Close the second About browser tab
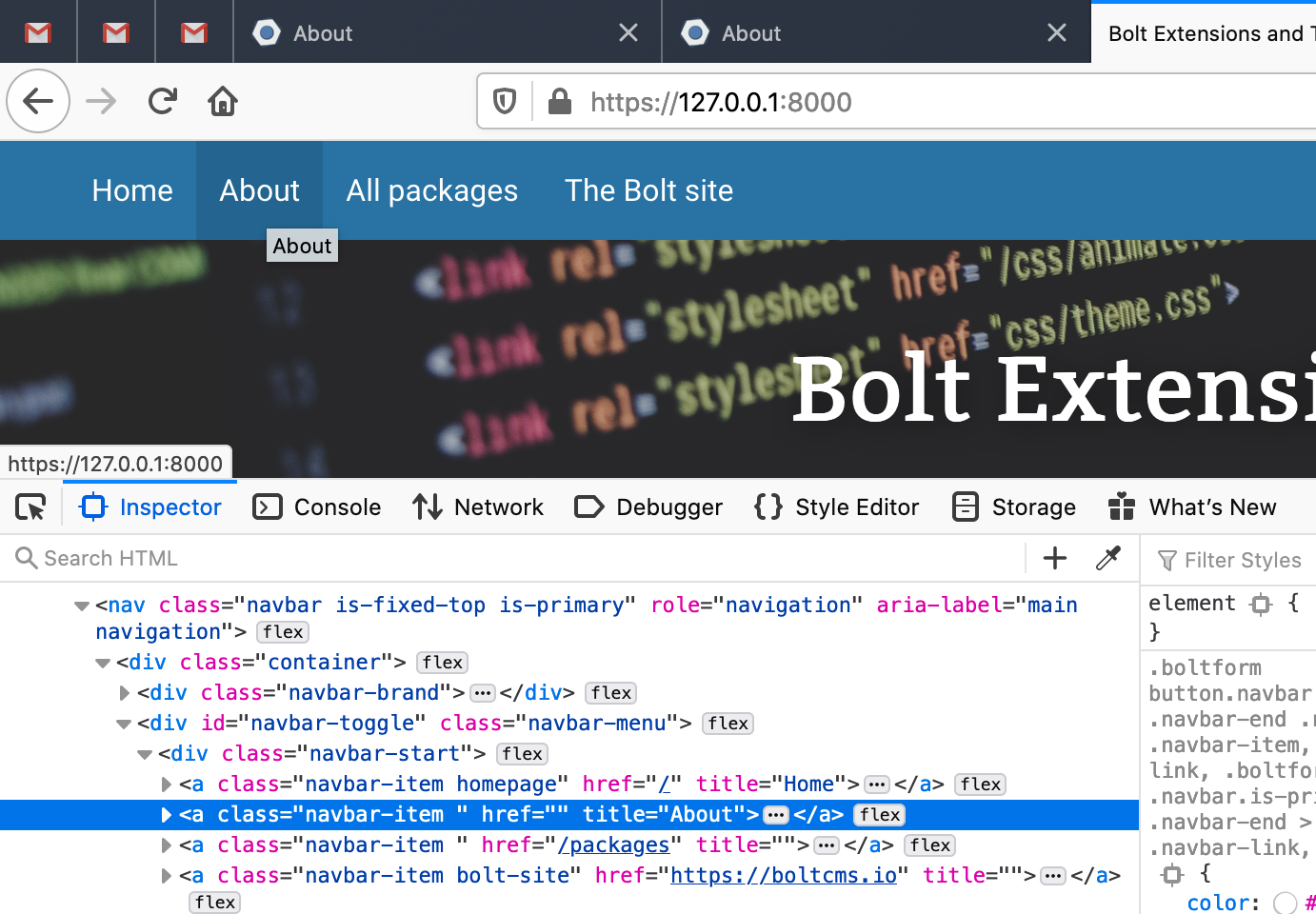The width and height of the screenshot is (1316, 914). point(1057,33)
